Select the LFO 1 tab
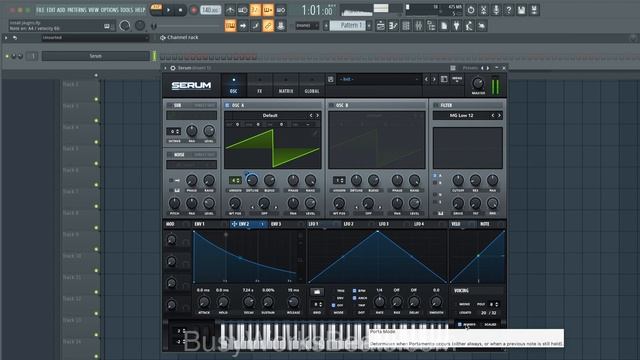This screenshot has width=640, height=360. tap(324, 224)
